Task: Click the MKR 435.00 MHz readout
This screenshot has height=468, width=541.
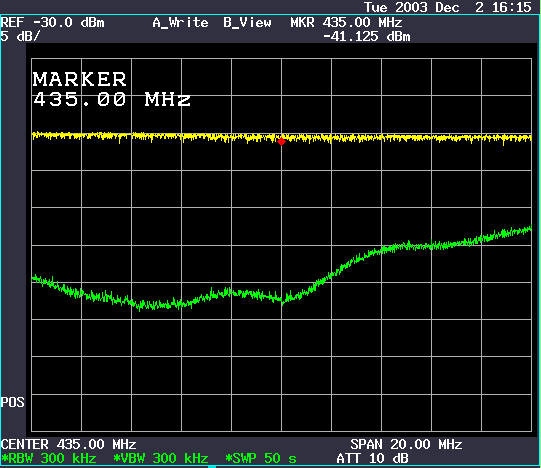Action: 346,23
